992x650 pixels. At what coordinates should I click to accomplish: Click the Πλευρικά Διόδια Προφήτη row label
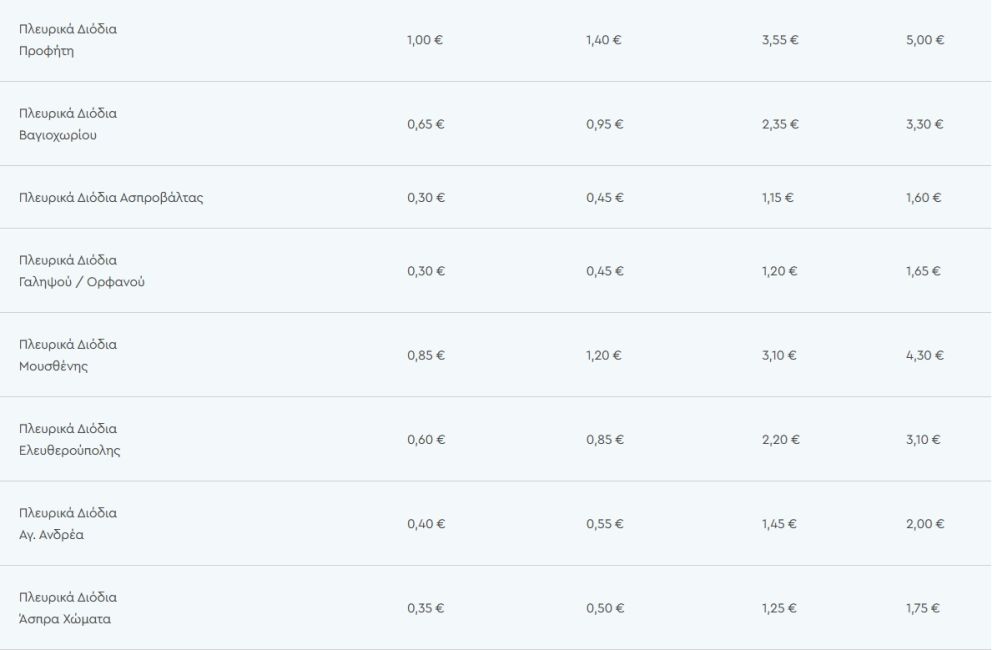point(68,40)
